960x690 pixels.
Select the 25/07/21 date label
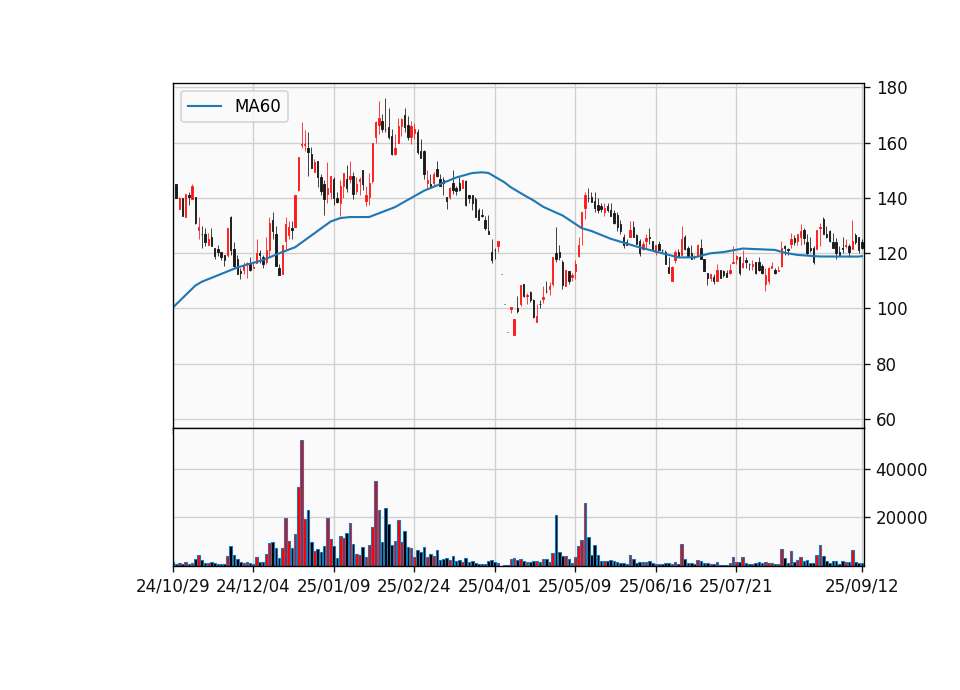pyautogui.click(x=735, y=586)
